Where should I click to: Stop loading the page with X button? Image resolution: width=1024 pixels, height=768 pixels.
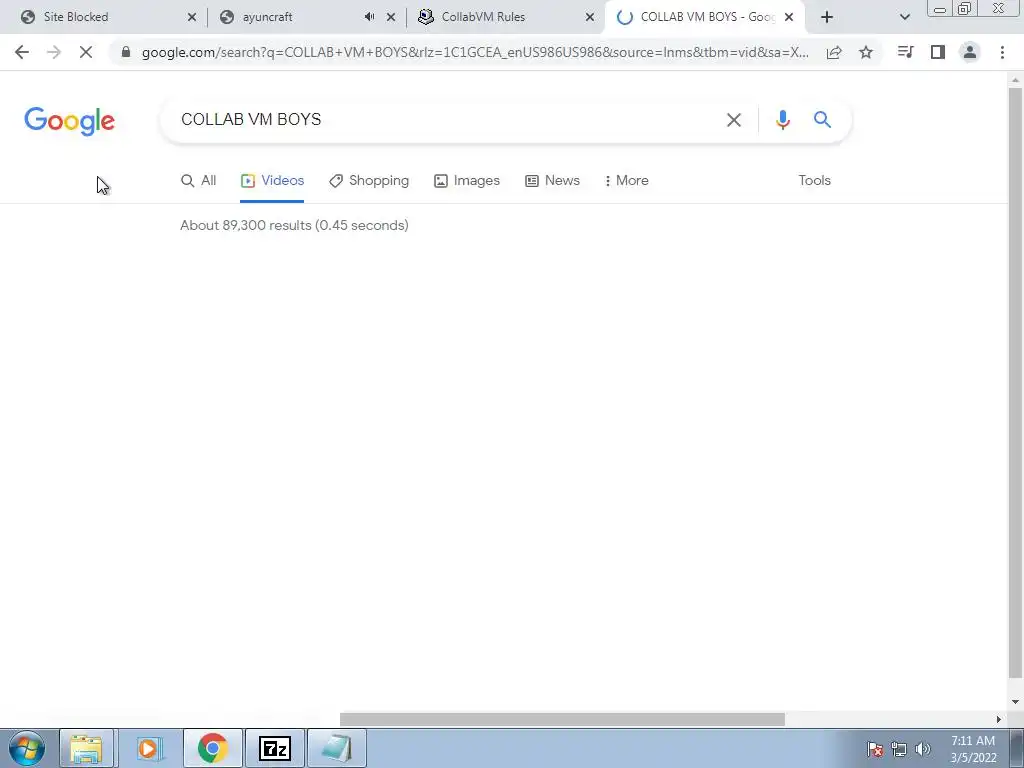[x=86, y=52]
